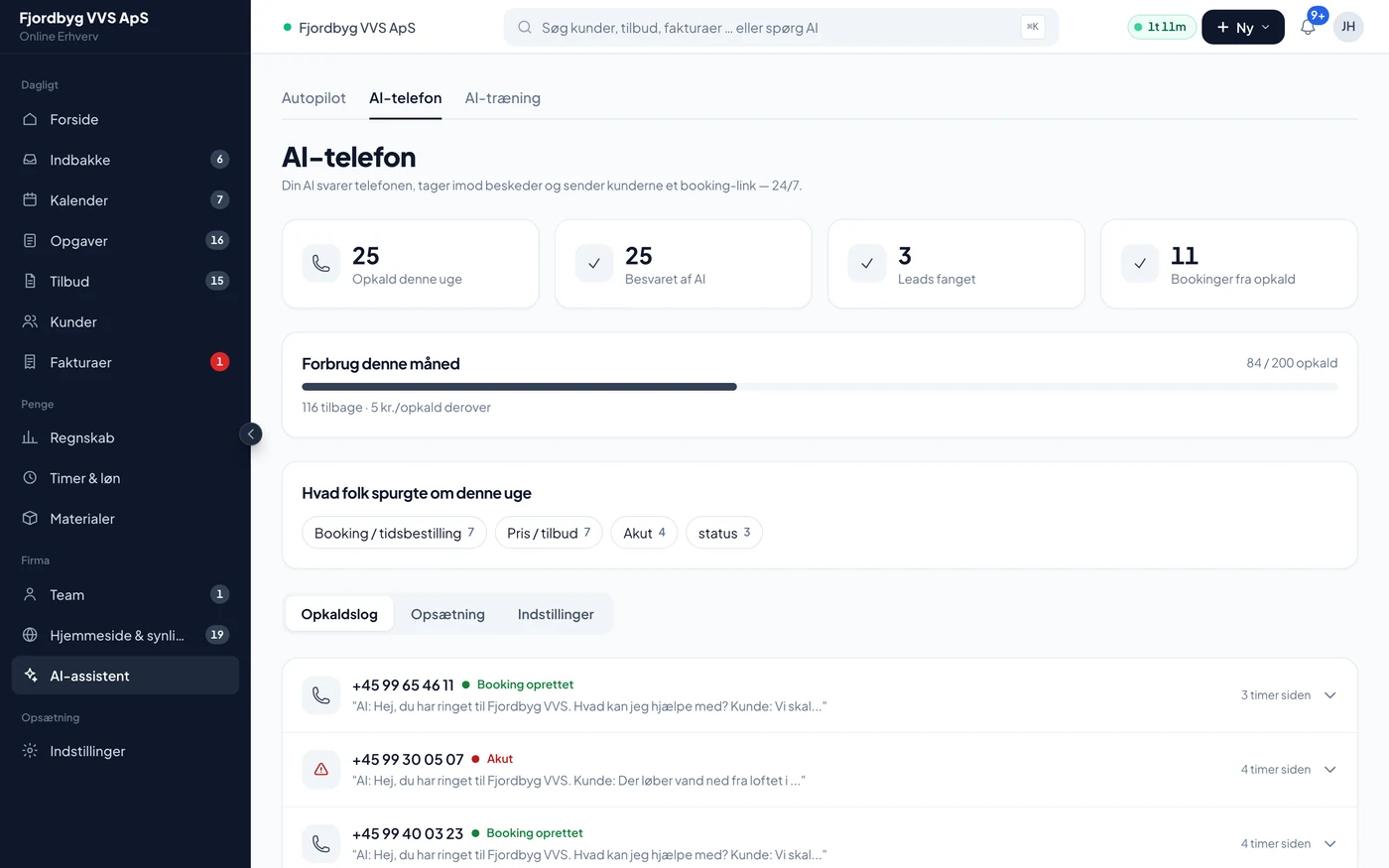Open Forside via its home icon
The height and width of the screenshot is (868, 1389).
[x=30, y=119]
